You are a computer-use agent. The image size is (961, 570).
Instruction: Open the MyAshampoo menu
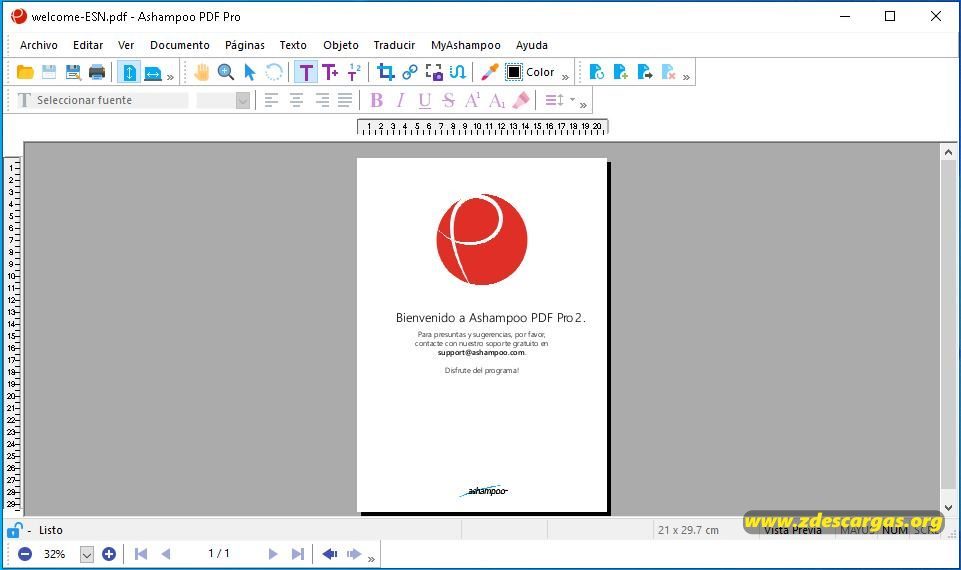(x=465, y=45)
